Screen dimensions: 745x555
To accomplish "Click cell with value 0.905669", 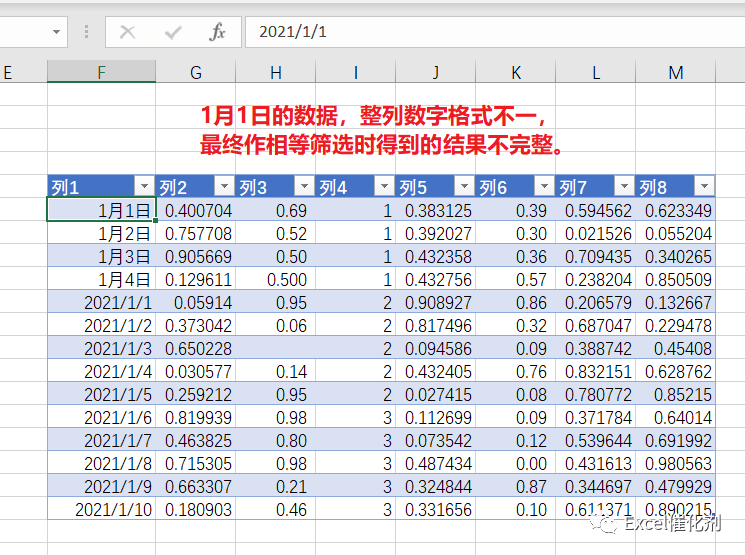I will [x=196, y=256].
